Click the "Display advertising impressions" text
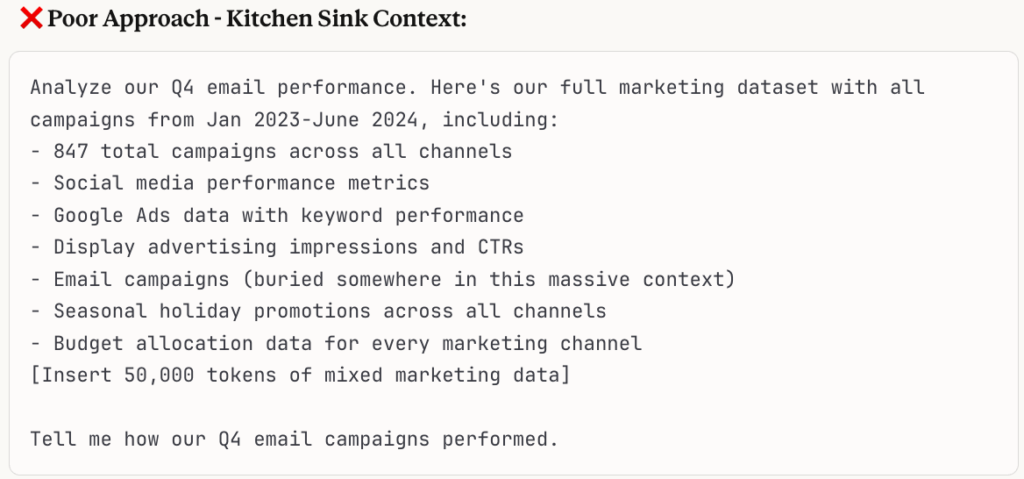 (x=224, y=247)
